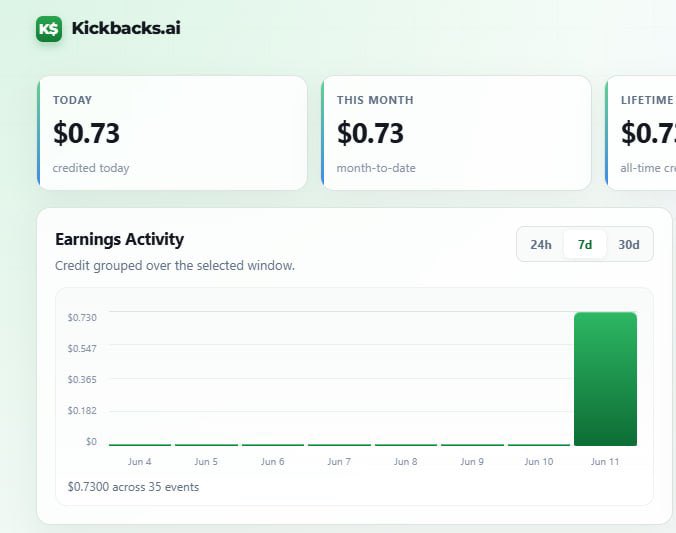676x533 pixels.
Task: Click the $0.730 y-axis value
Action: [x=82, y=317]
